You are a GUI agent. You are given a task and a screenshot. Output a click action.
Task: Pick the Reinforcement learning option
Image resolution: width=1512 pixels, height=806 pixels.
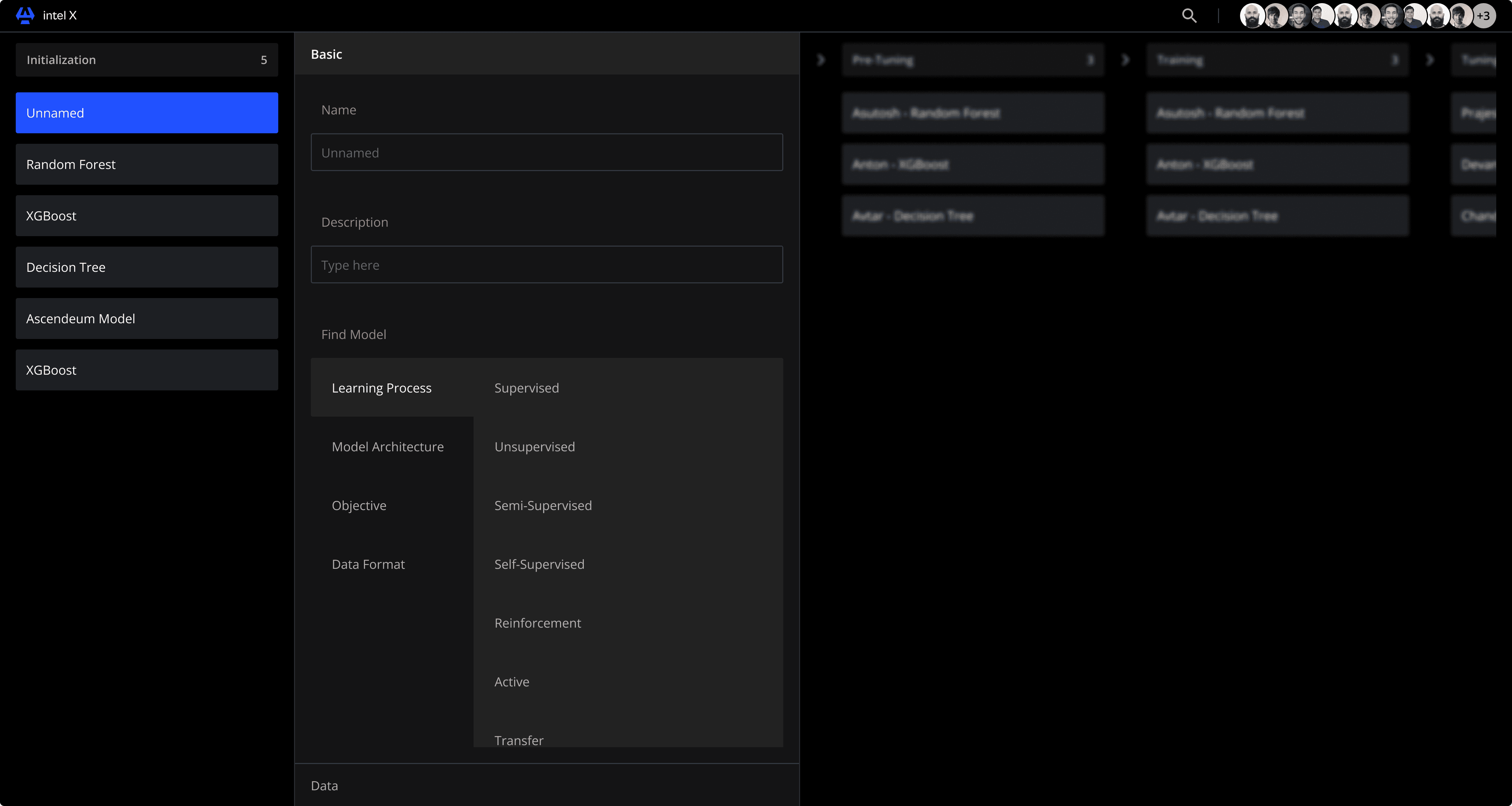(537, 622)
